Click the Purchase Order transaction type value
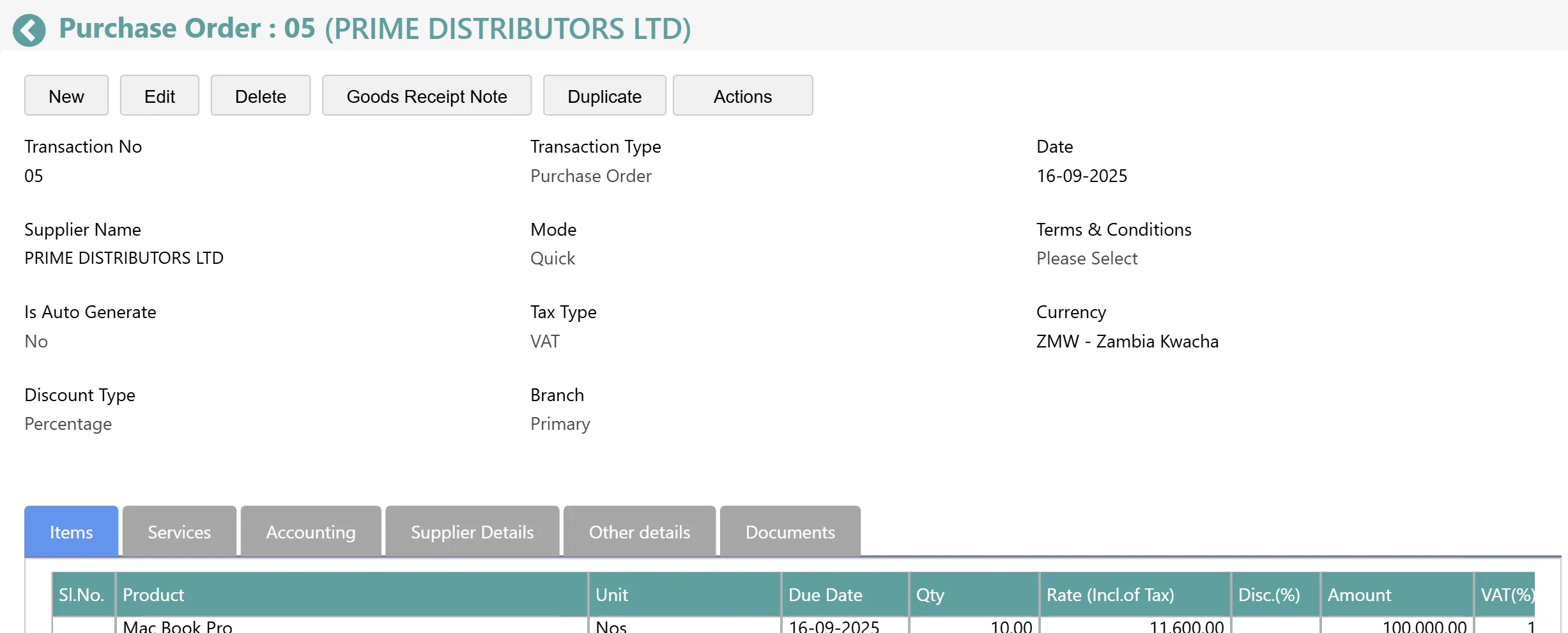This screenshot has height=633, width=1568. click(591, 176)
